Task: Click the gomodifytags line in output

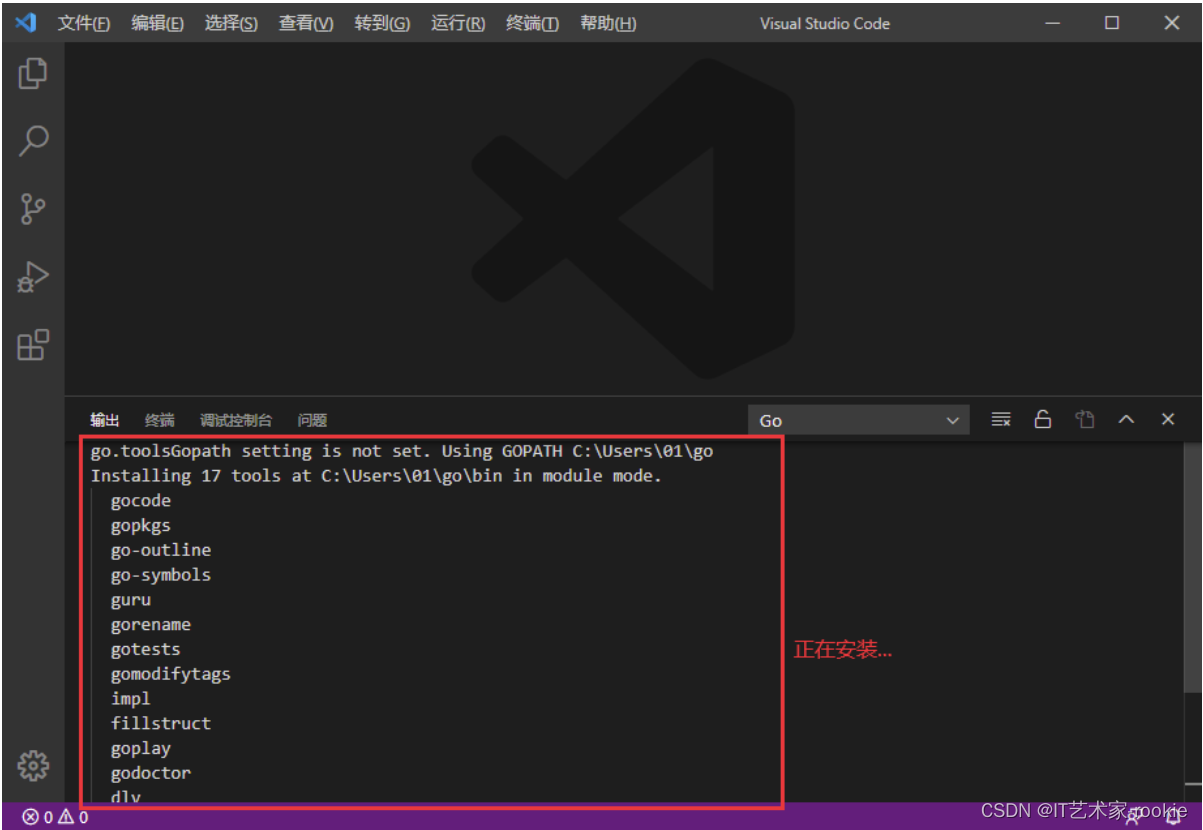Action: point(170,674)
